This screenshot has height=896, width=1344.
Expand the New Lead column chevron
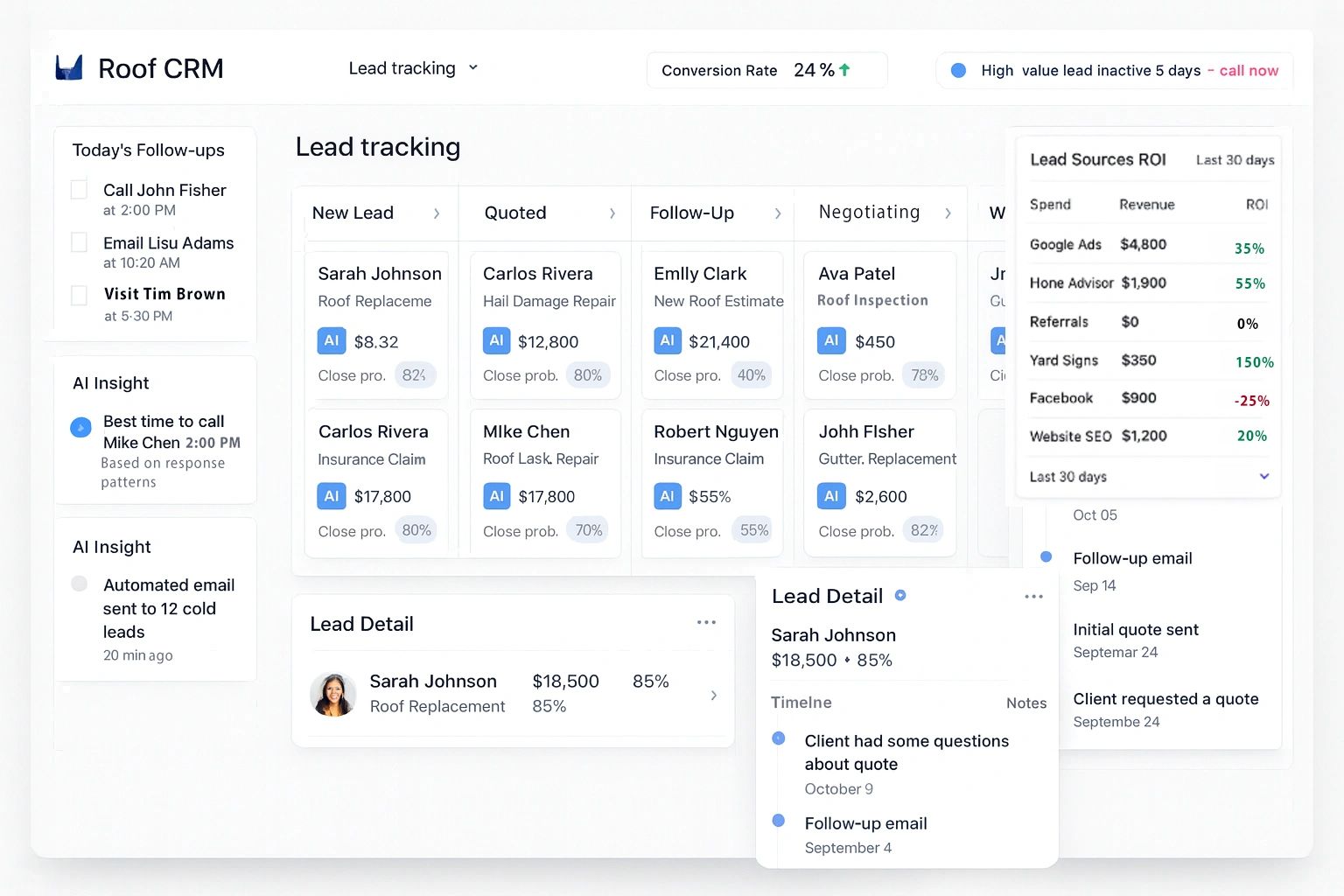tap(436, 213)
